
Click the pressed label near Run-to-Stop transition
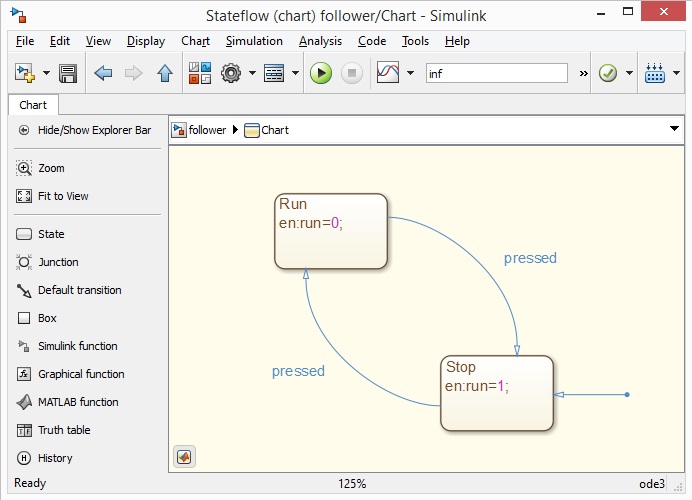point(530,258)
